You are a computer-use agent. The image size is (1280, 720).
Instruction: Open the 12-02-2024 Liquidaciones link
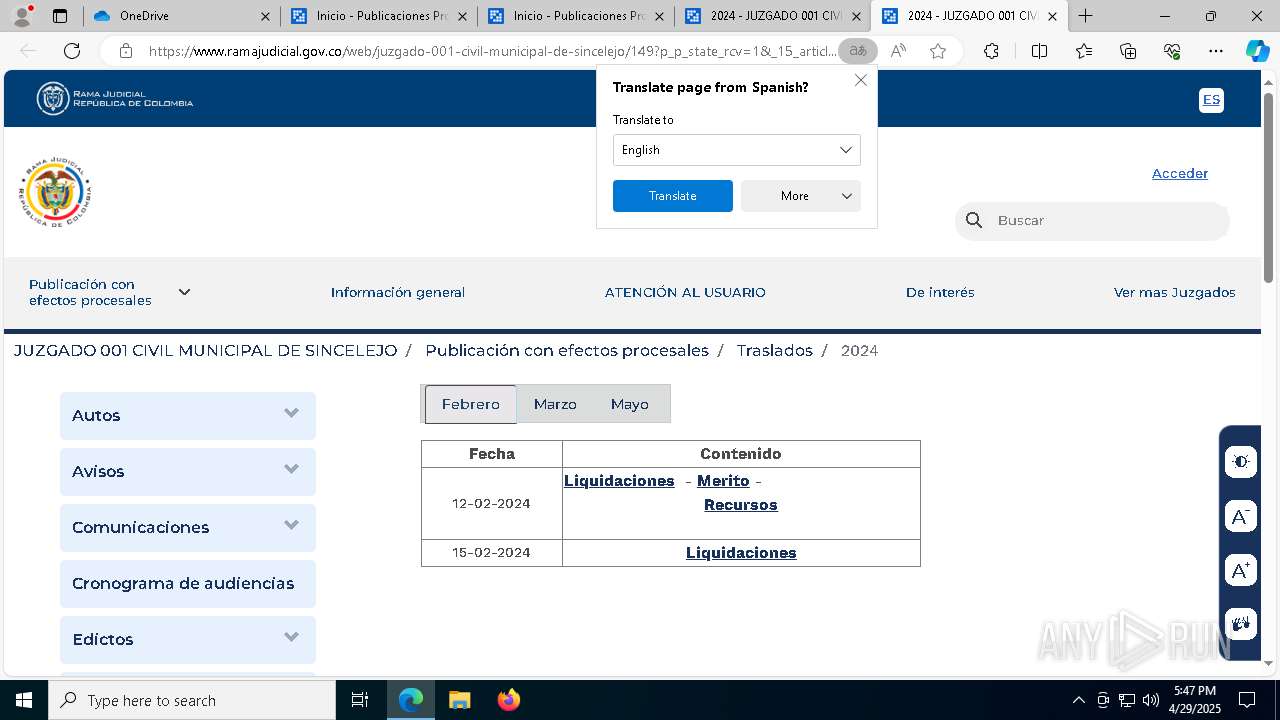(619, 481)
